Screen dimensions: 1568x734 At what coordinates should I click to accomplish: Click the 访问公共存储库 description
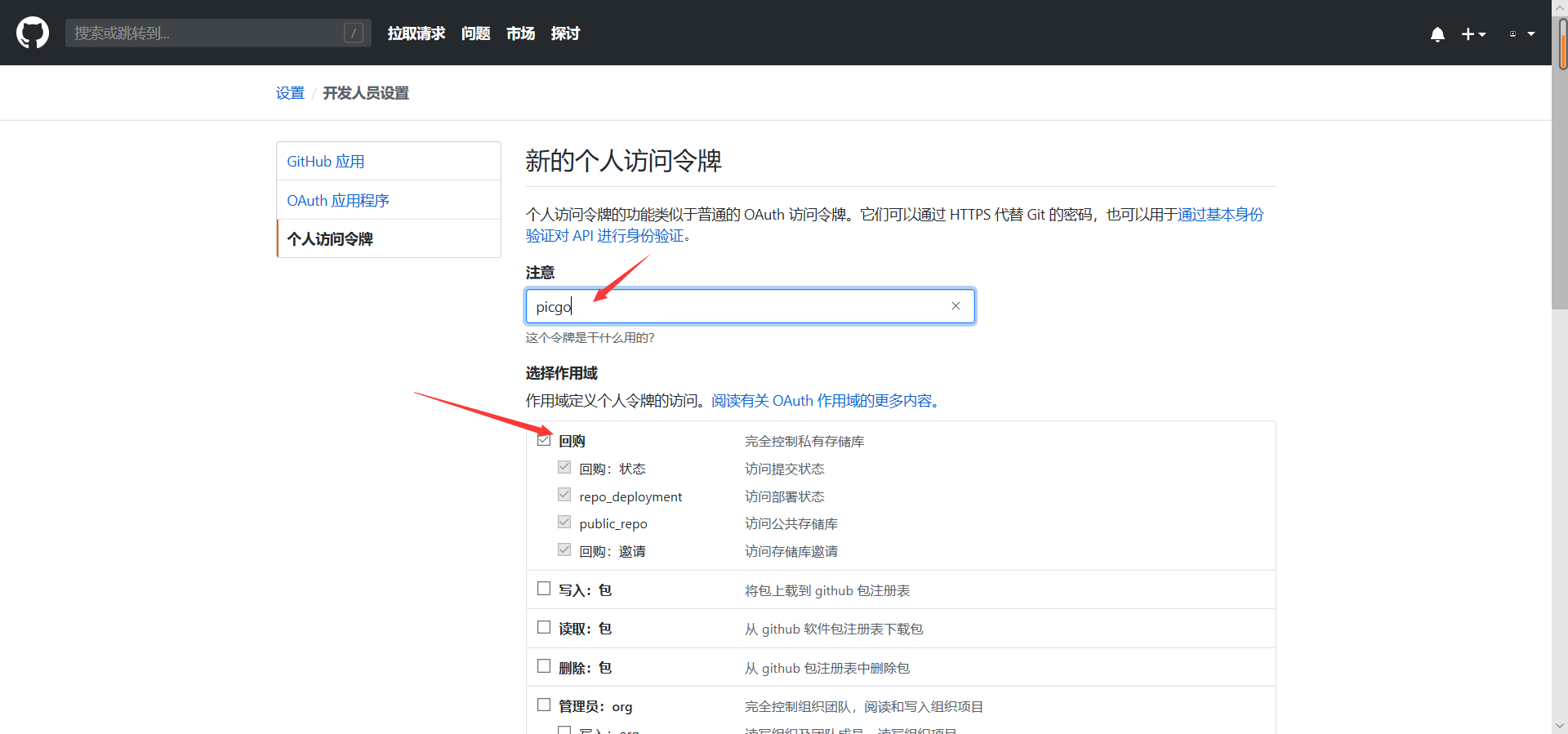point(791,524)
